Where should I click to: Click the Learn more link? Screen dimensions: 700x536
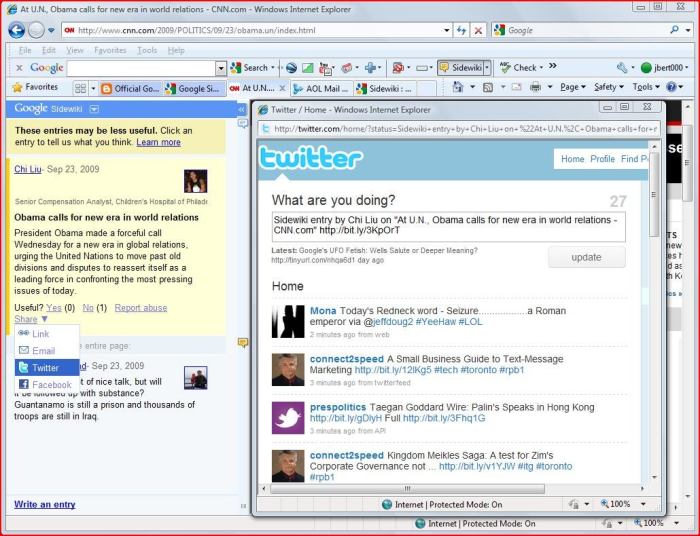(x=158, y=142)
